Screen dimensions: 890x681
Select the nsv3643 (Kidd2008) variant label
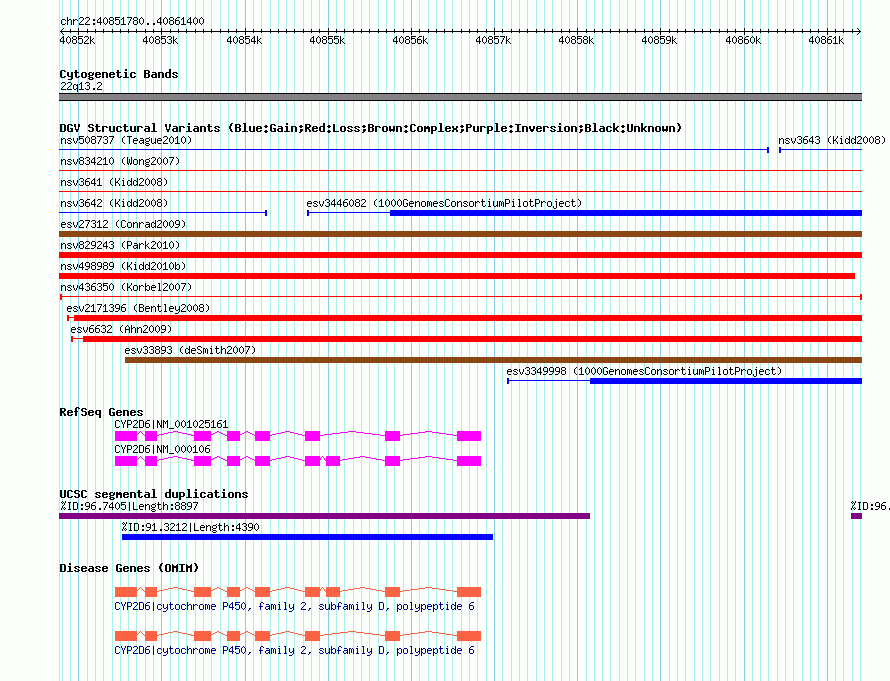click(x=832, y=140)
